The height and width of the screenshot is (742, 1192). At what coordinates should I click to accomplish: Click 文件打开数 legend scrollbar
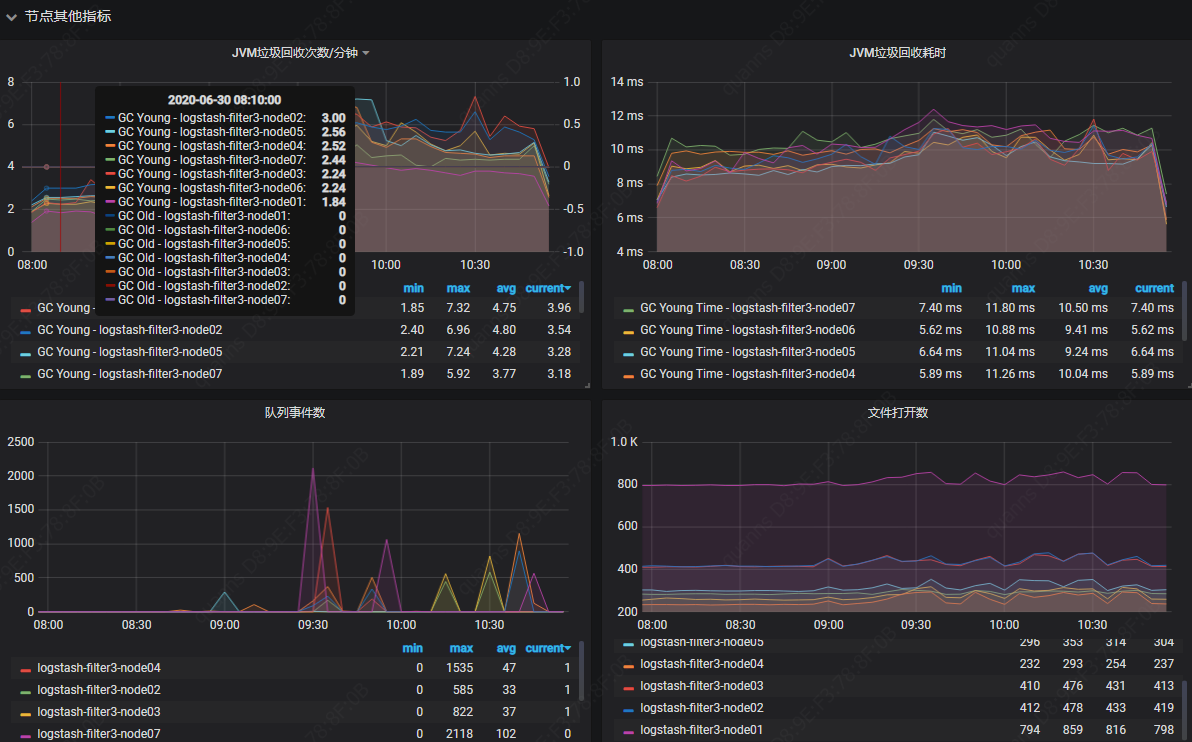[1184, 711]
